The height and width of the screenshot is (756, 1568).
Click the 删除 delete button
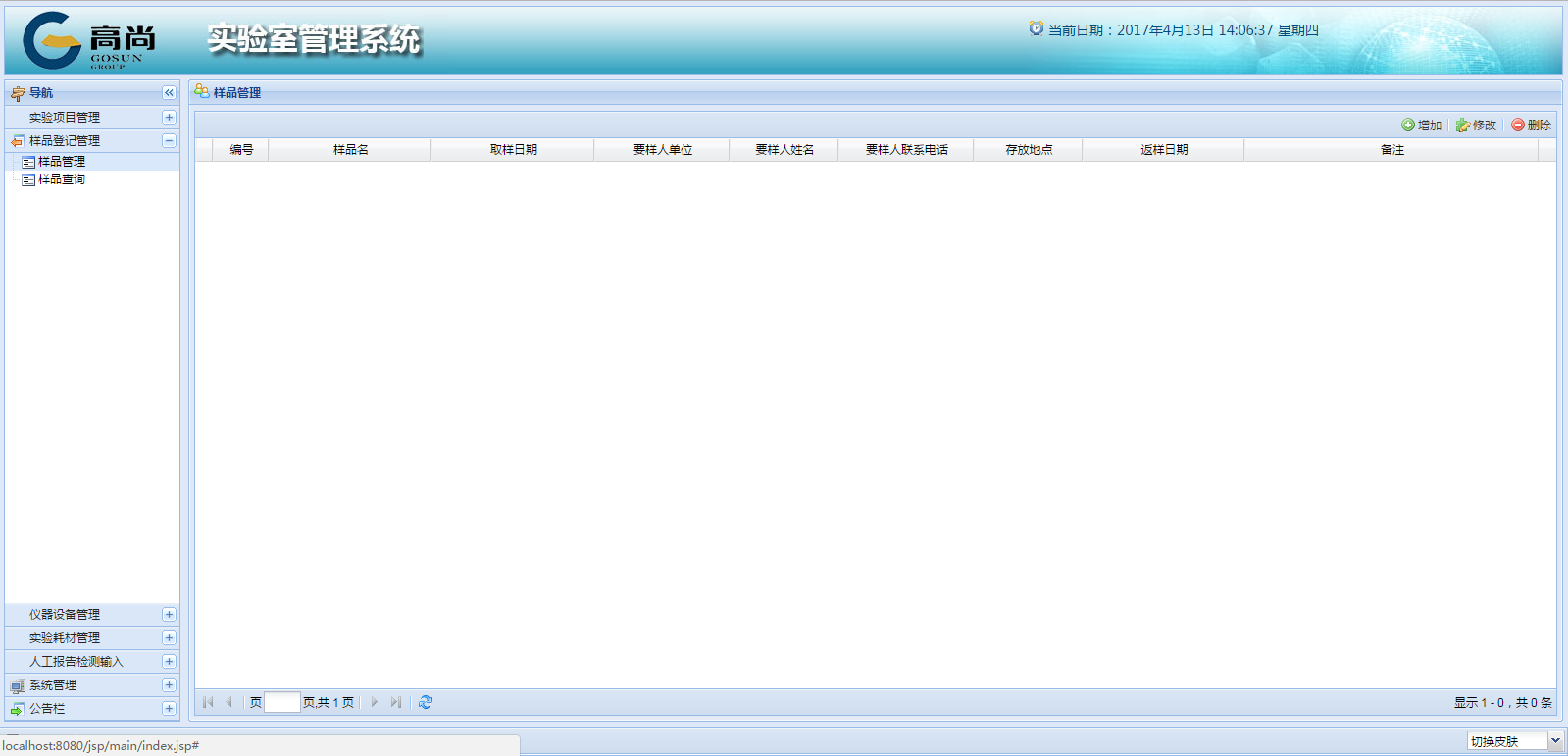tap(1532, 126)
